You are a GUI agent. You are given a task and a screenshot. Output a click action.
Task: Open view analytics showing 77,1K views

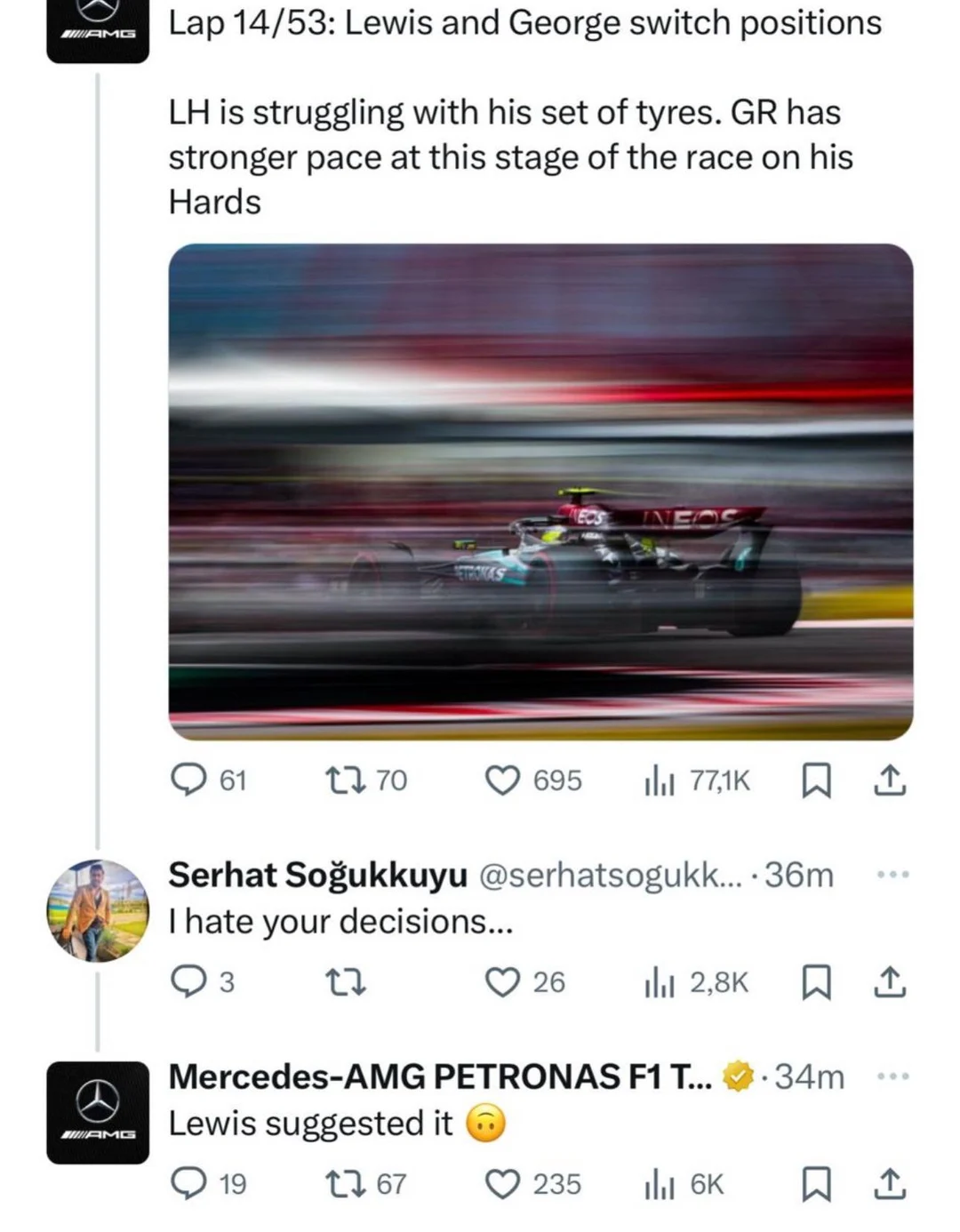[660, 780]
